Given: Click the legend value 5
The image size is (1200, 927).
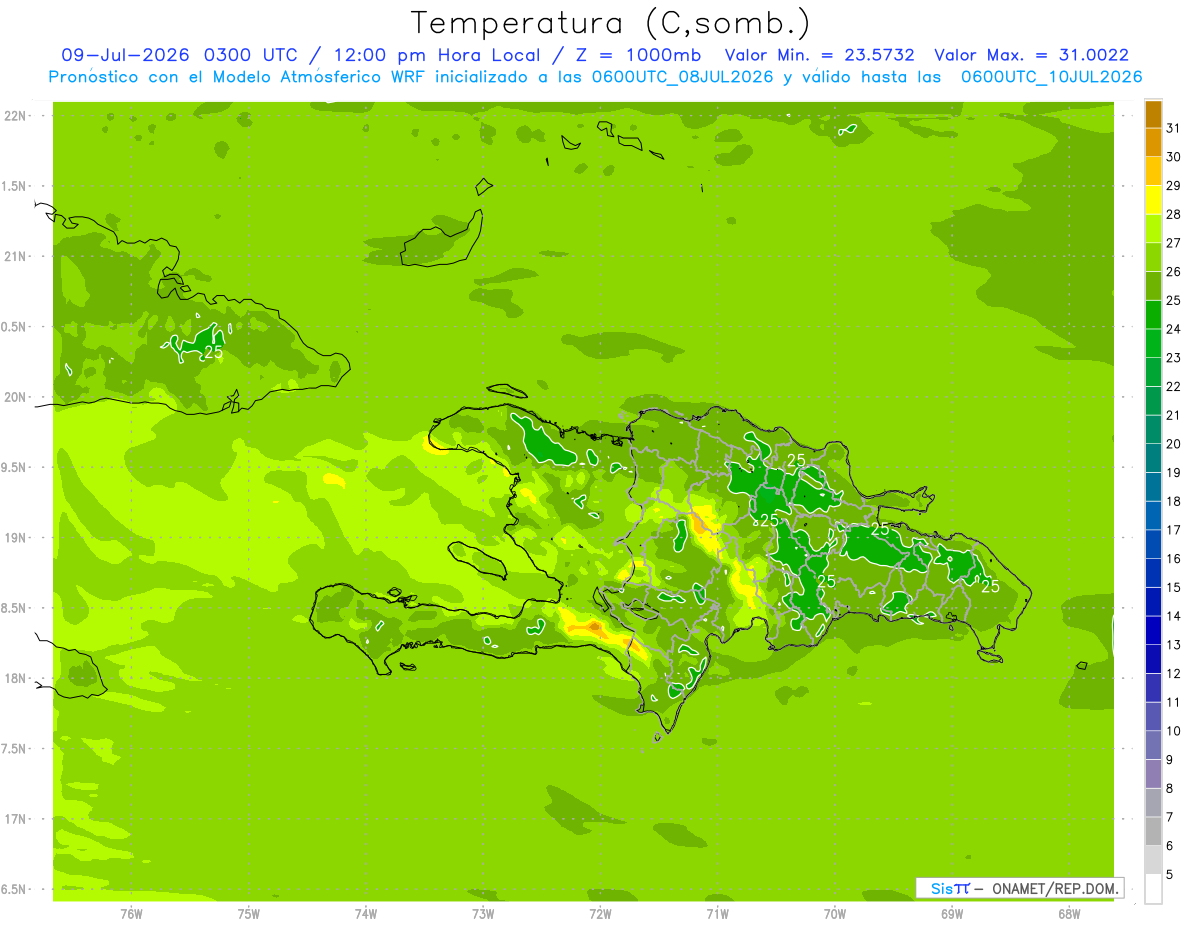Looking at the screenshot, I should click(1171, 875).
